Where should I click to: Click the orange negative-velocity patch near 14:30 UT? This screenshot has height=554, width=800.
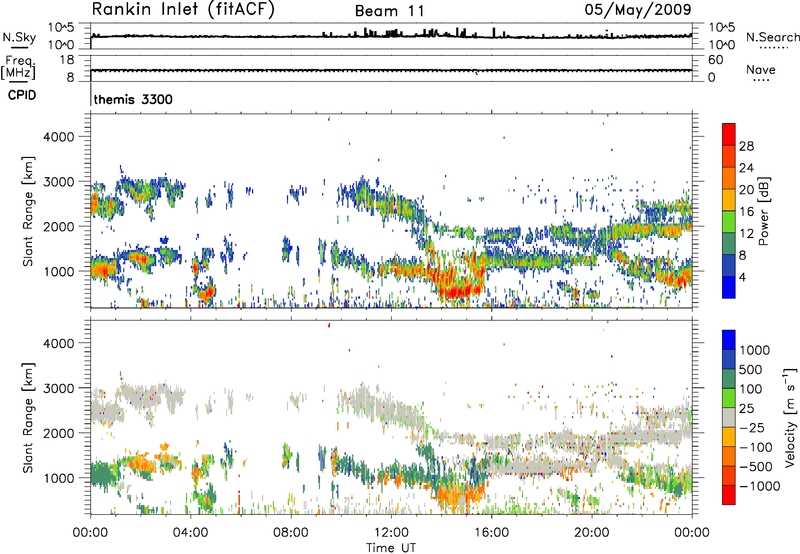click(456, 495)
